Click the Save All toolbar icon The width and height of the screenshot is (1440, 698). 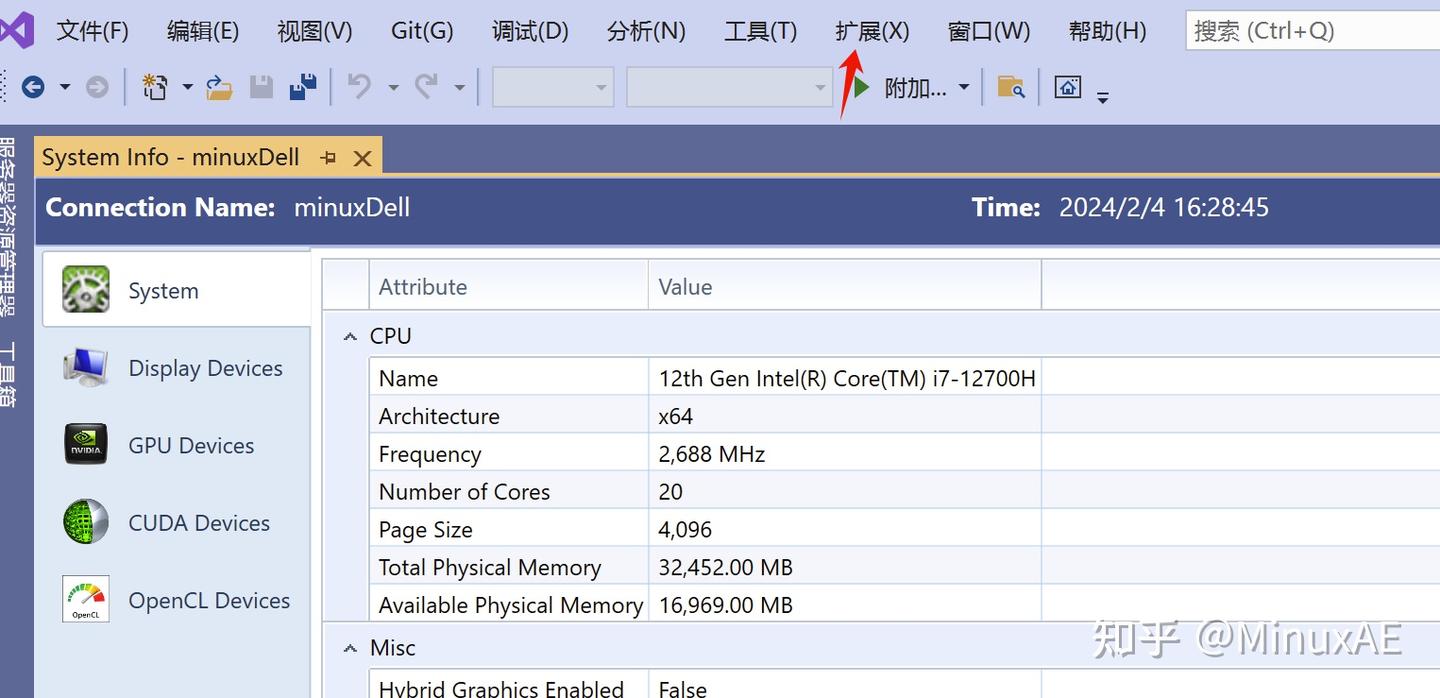(302, 86)
